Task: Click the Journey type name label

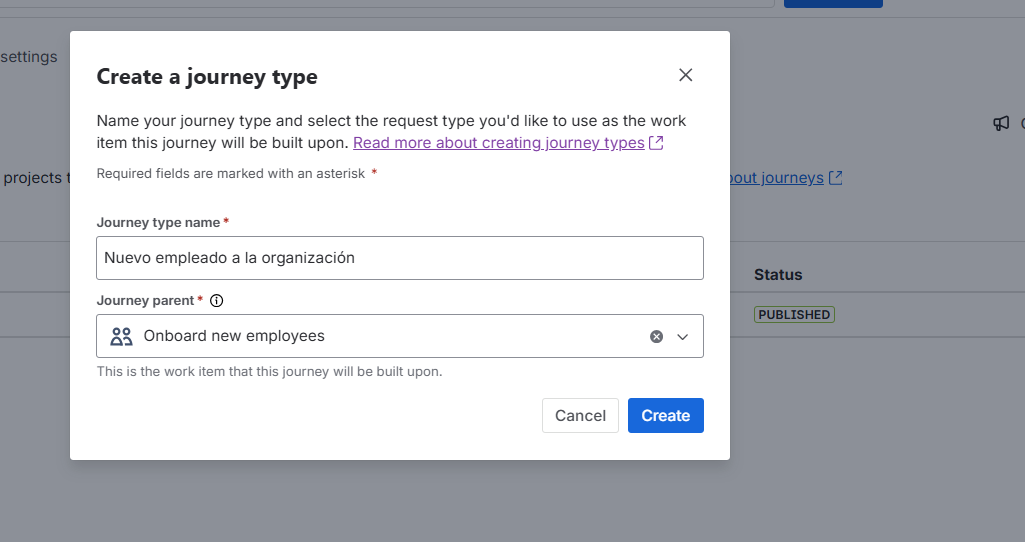Action: point(159,222)
